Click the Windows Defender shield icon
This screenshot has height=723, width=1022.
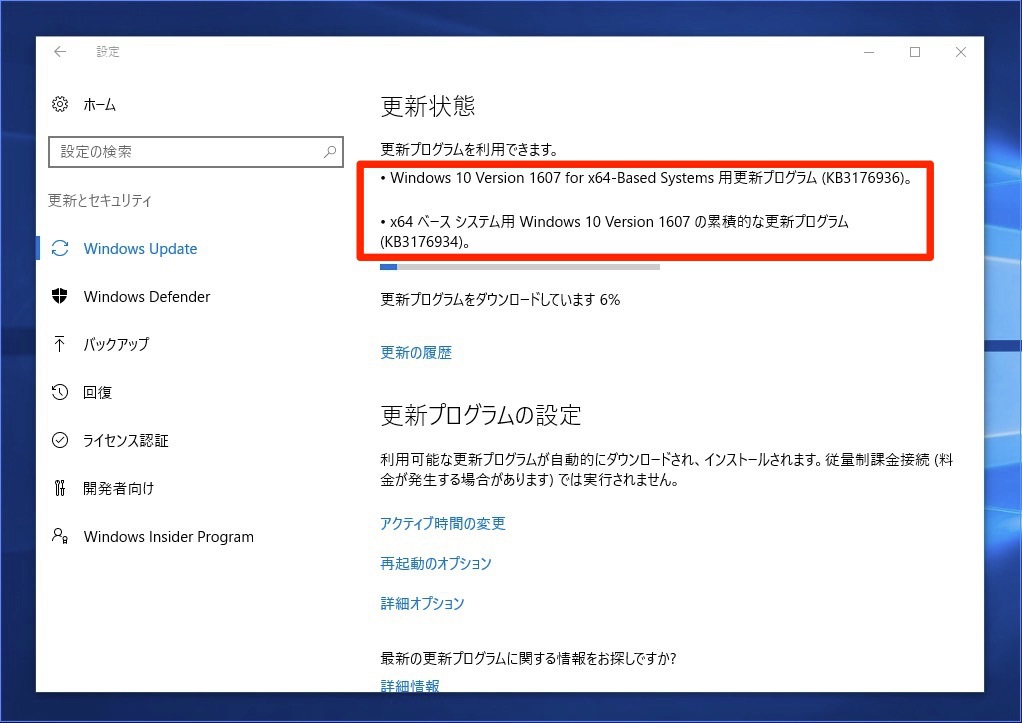click(x=60, y=296)
